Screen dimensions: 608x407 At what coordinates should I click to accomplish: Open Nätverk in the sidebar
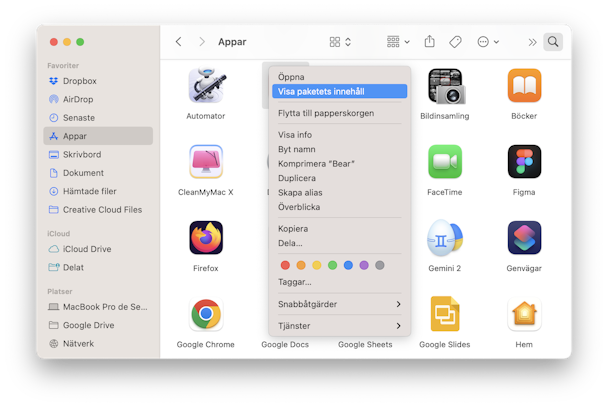click(98, 344)
